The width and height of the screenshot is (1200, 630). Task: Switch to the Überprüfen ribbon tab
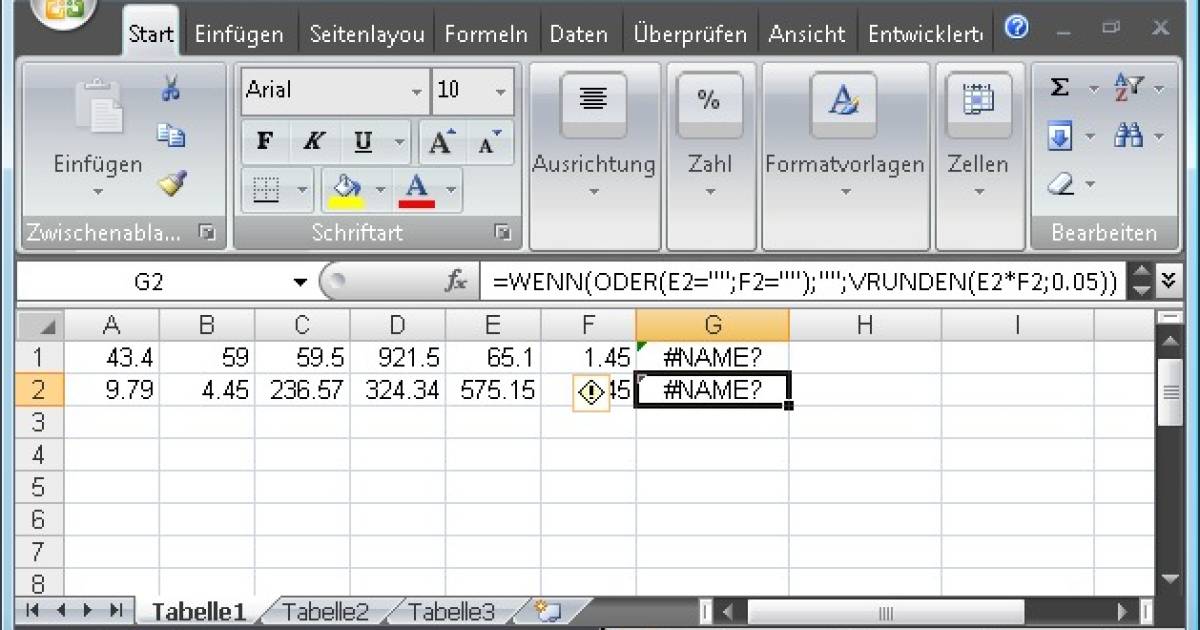click(690, 34)
